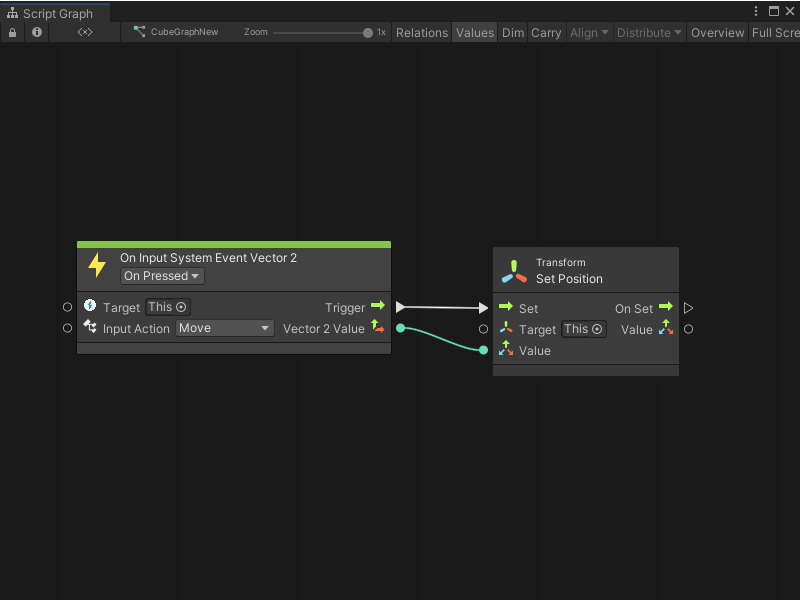The width and height of the screenshot is (800, 600).
Task: Click the Transform icon on Set Position node
Action: pos(514,271)
